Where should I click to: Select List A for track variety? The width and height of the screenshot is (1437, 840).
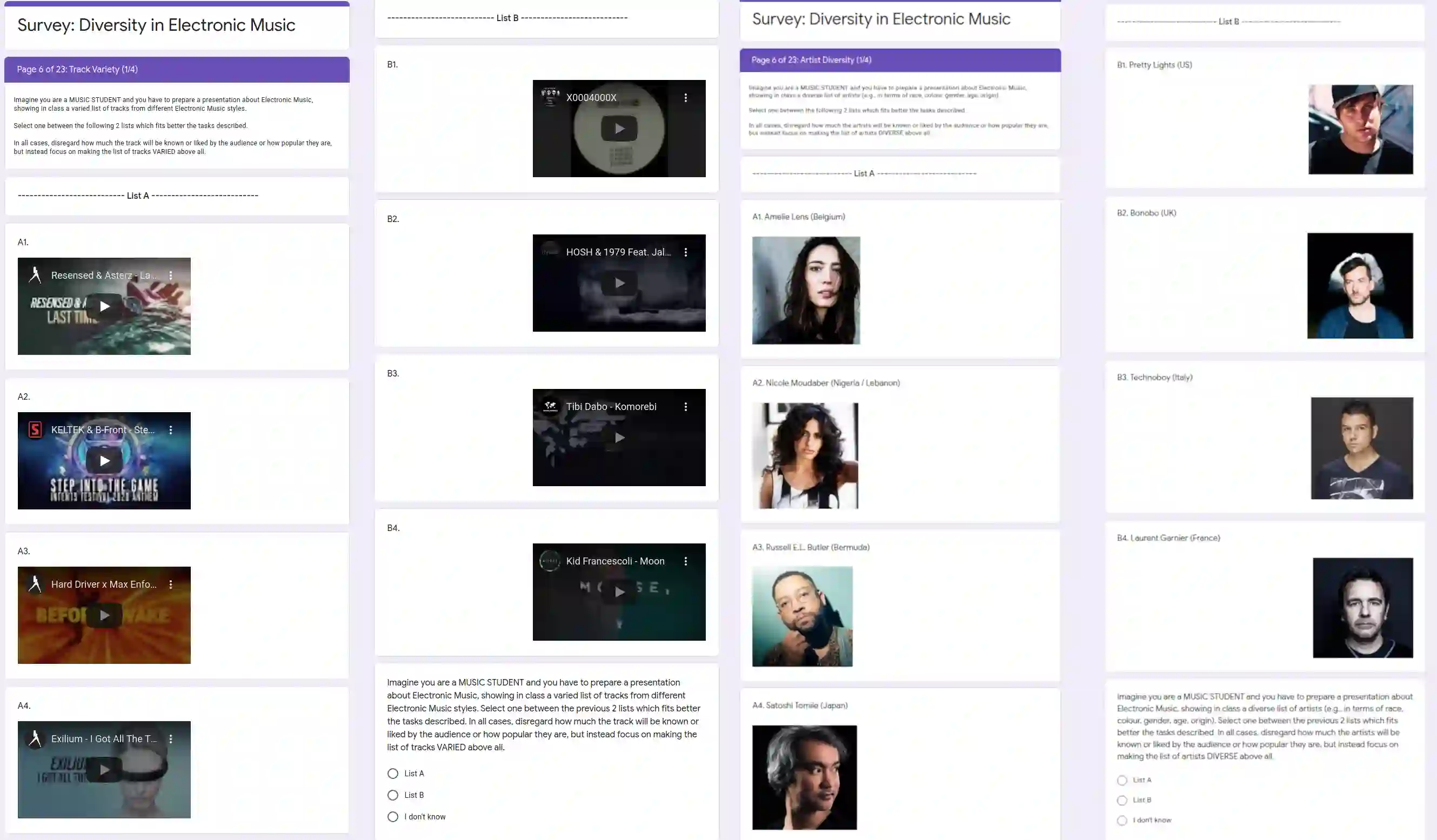click(393, 774)
